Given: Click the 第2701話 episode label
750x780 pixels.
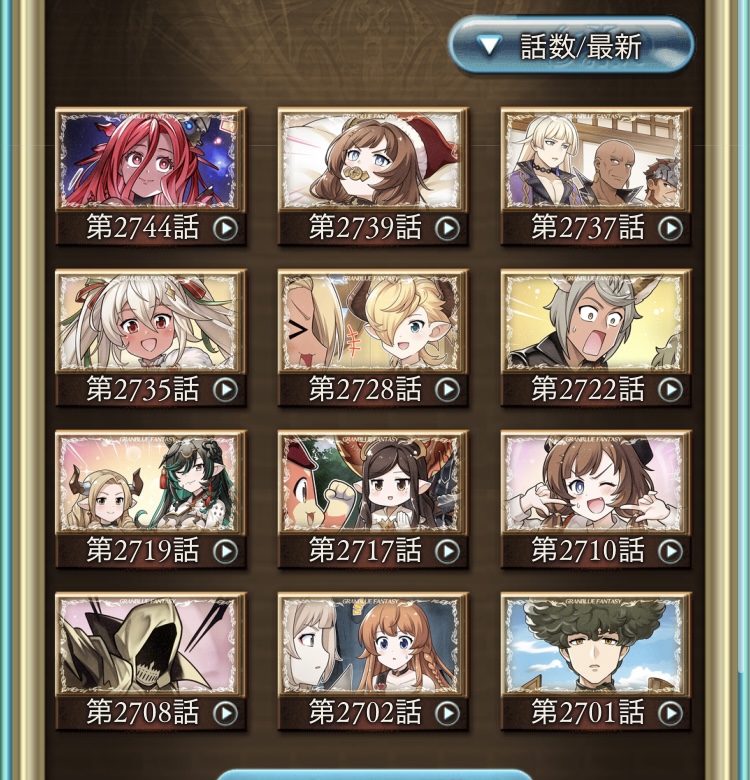Looking at the screenshot, I should pos(588,712).
